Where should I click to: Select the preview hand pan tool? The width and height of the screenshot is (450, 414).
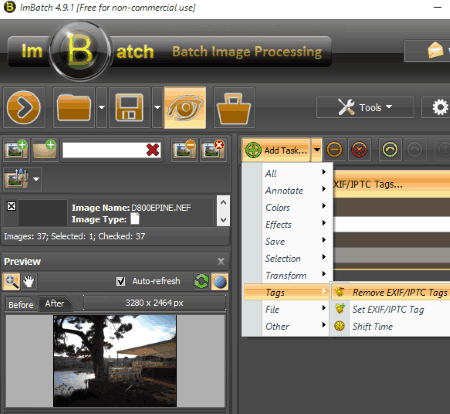29,281
